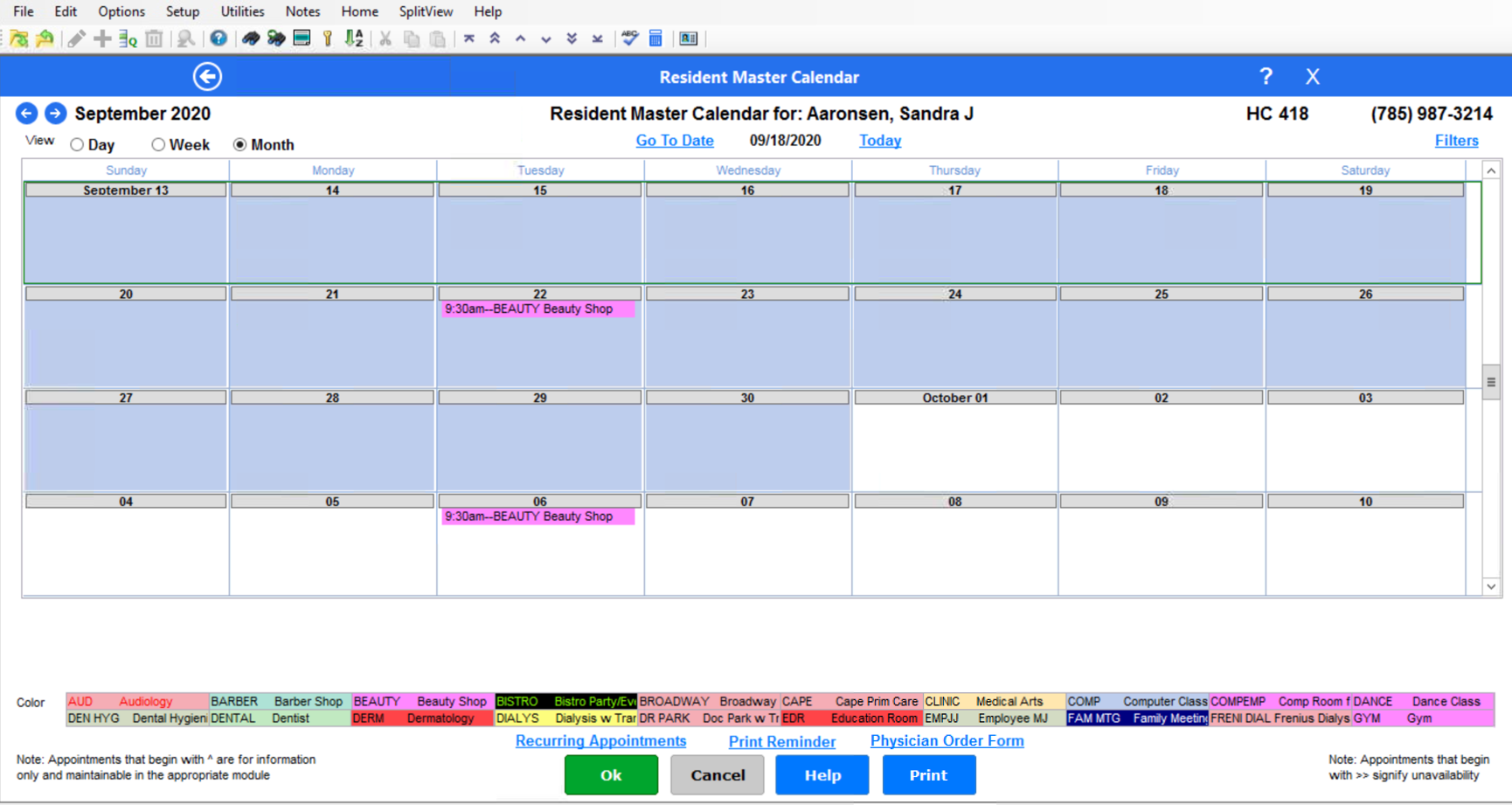Select the Day view radio button
The height and width of the screenshot is (805, 1512).
77,144
